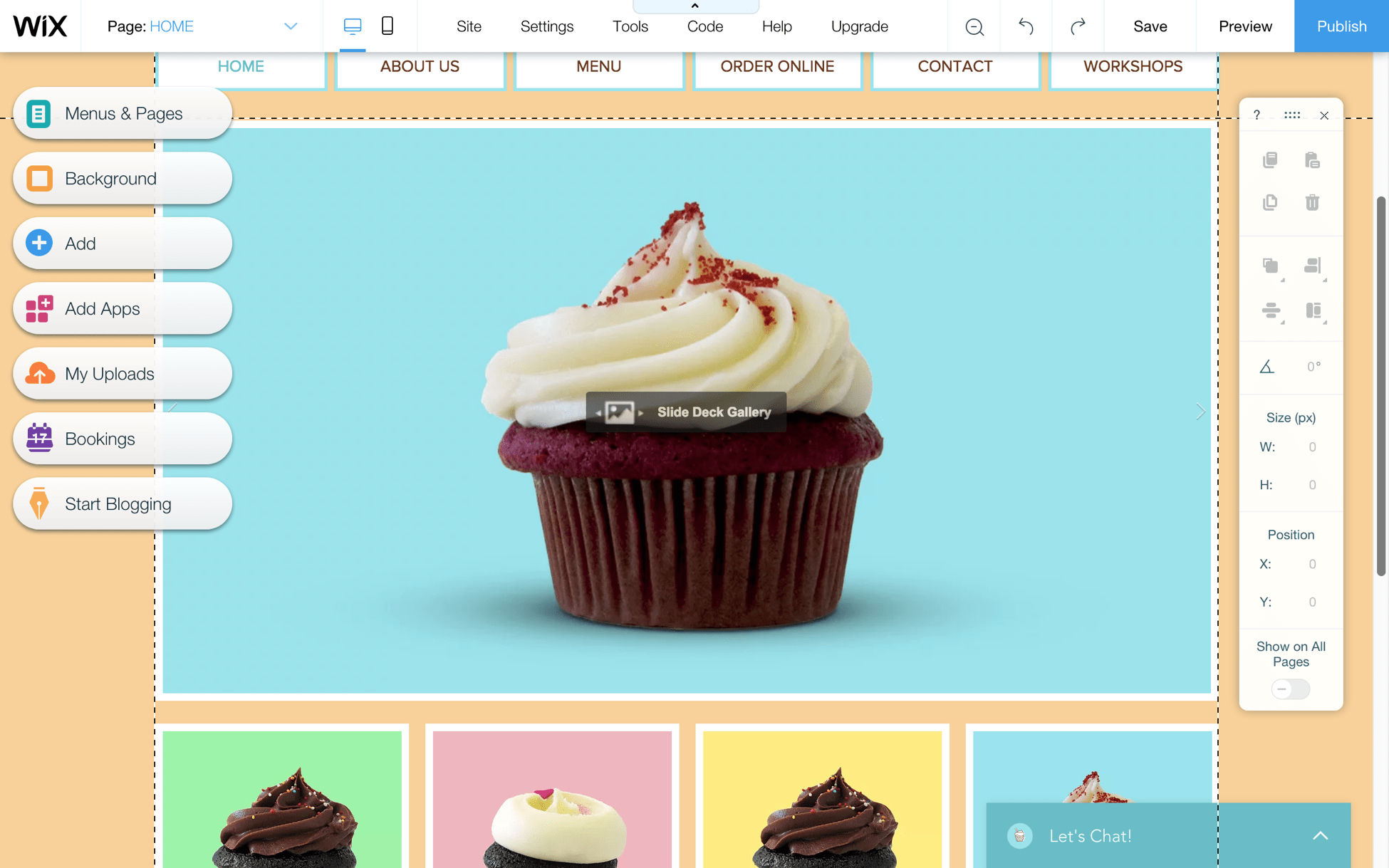Preview the site
The image size is (1389, 868).
point(1245,26)
